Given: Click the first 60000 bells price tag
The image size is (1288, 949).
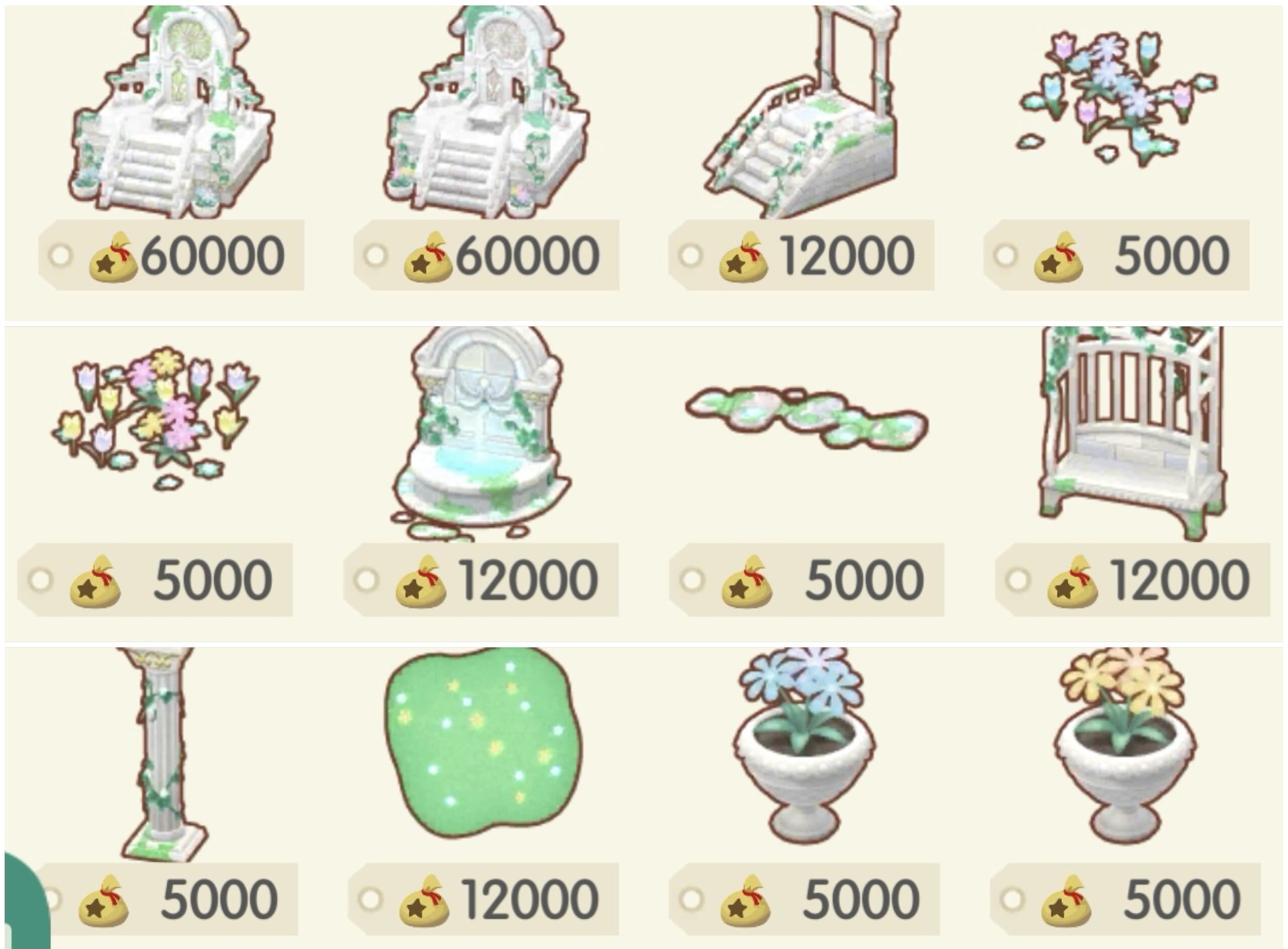Looking at the screenshot, I should 171,255.
